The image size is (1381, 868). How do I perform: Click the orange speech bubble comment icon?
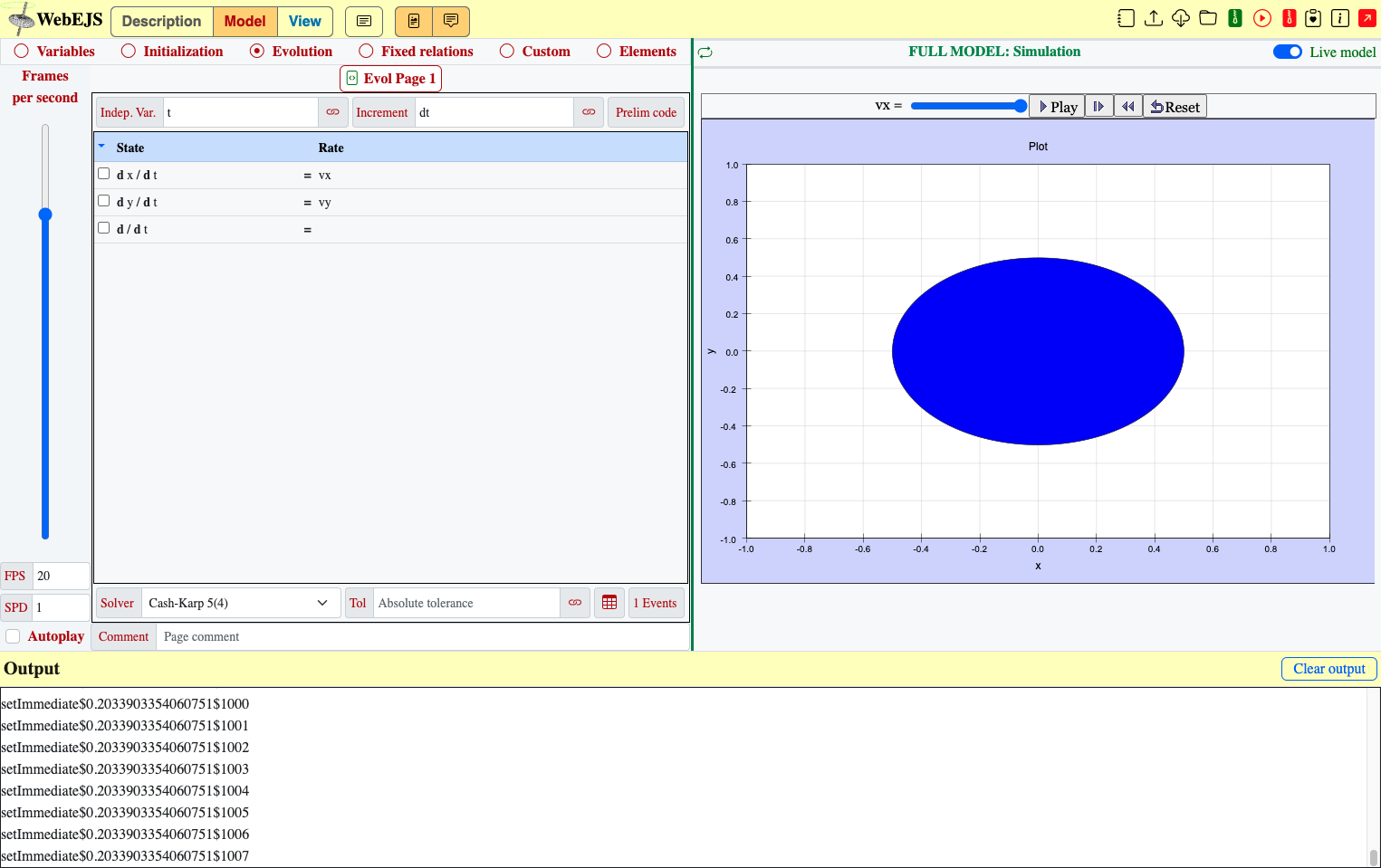[451, 21]
